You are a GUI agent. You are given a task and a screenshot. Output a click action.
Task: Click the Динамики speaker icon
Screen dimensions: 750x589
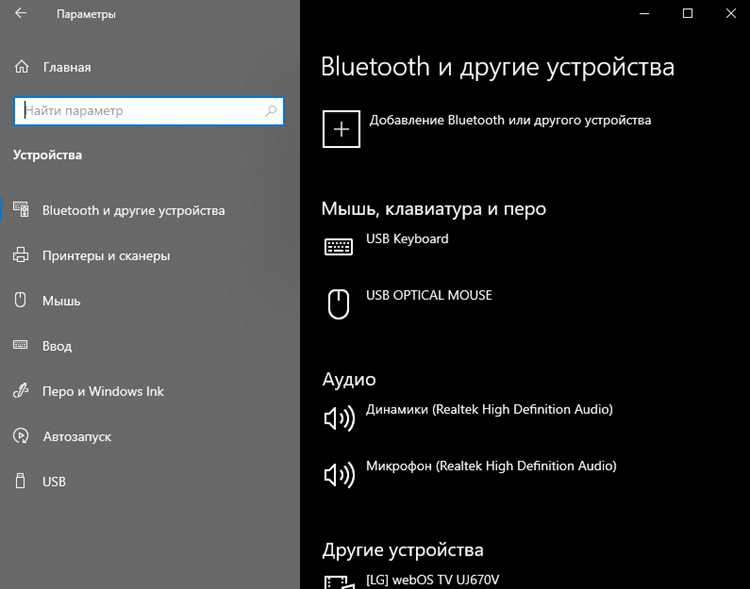point(339,418)
